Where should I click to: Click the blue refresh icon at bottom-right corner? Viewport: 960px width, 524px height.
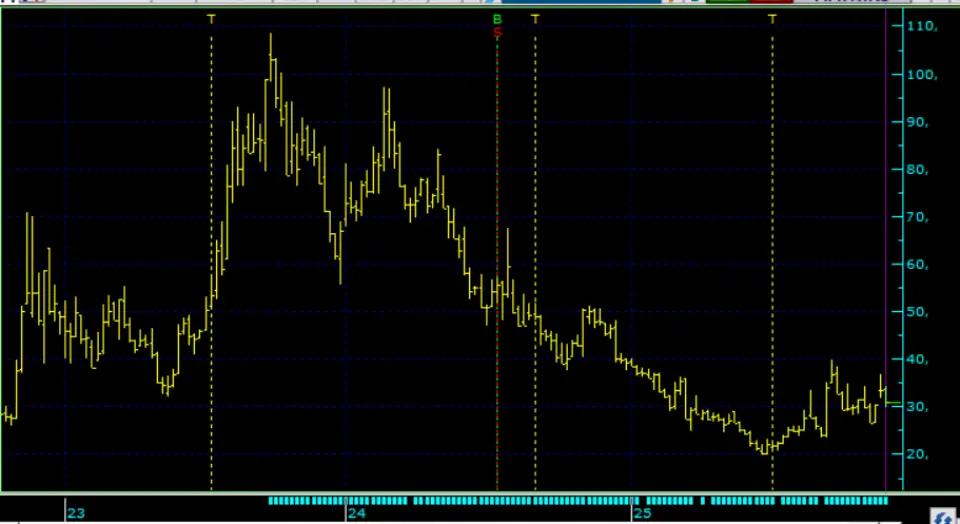[941, 516]
